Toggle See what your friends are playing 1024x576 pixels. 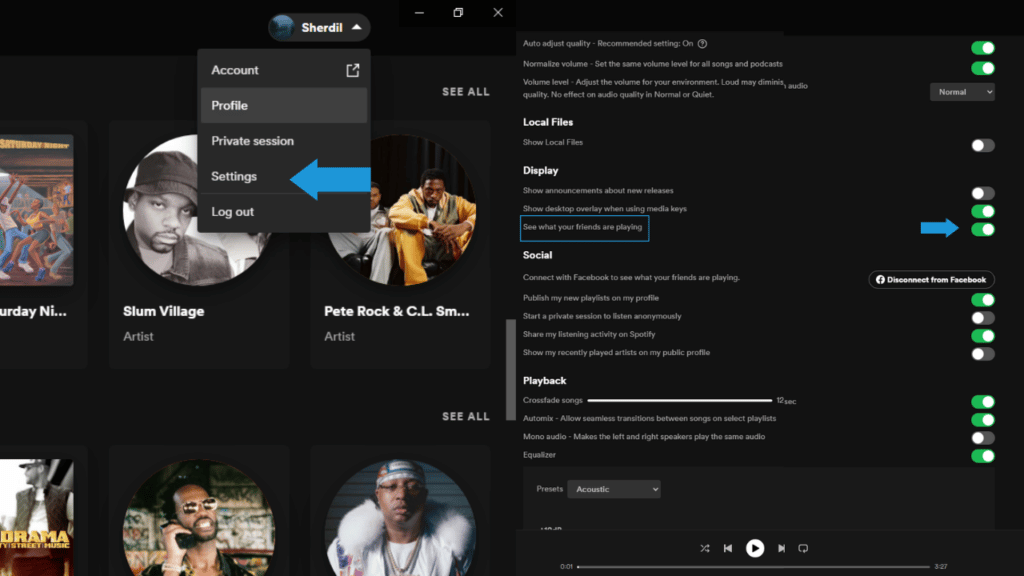[x=983, y=229]
